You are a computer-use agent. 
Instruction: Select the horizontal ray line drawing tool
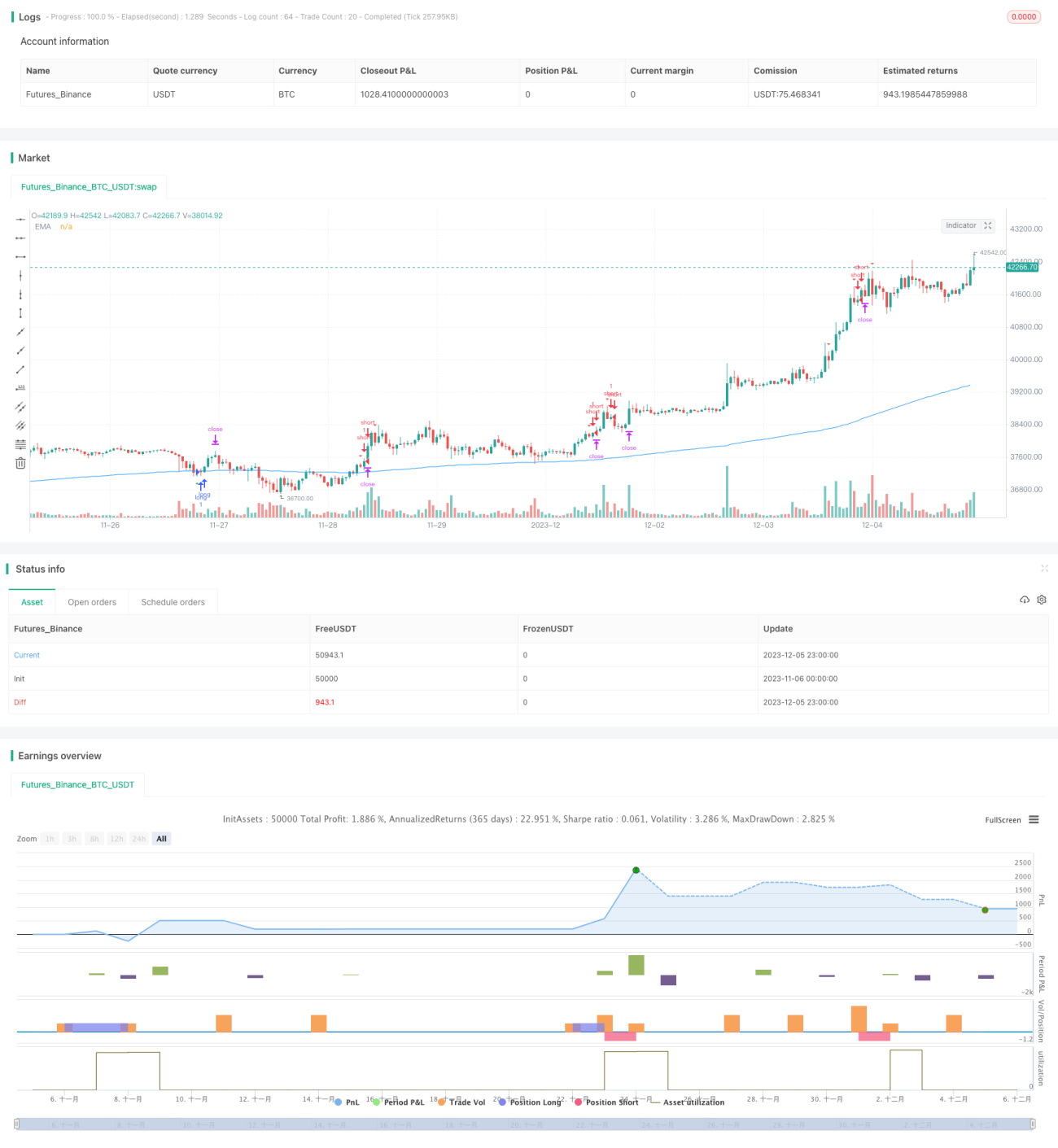point(20,238)
